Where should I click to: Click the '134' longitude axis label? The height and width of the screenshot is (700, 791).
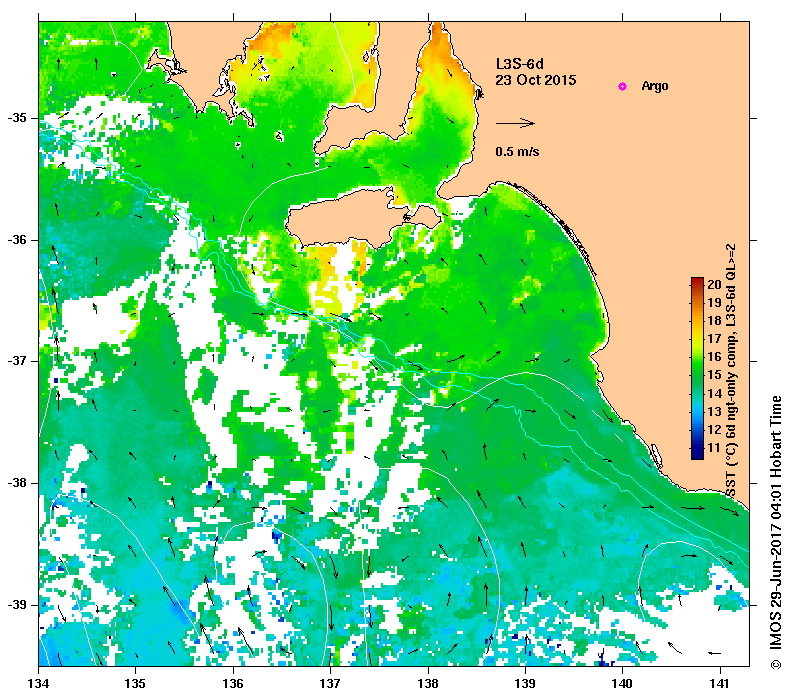pyautogui.click(x=38, y=684)
